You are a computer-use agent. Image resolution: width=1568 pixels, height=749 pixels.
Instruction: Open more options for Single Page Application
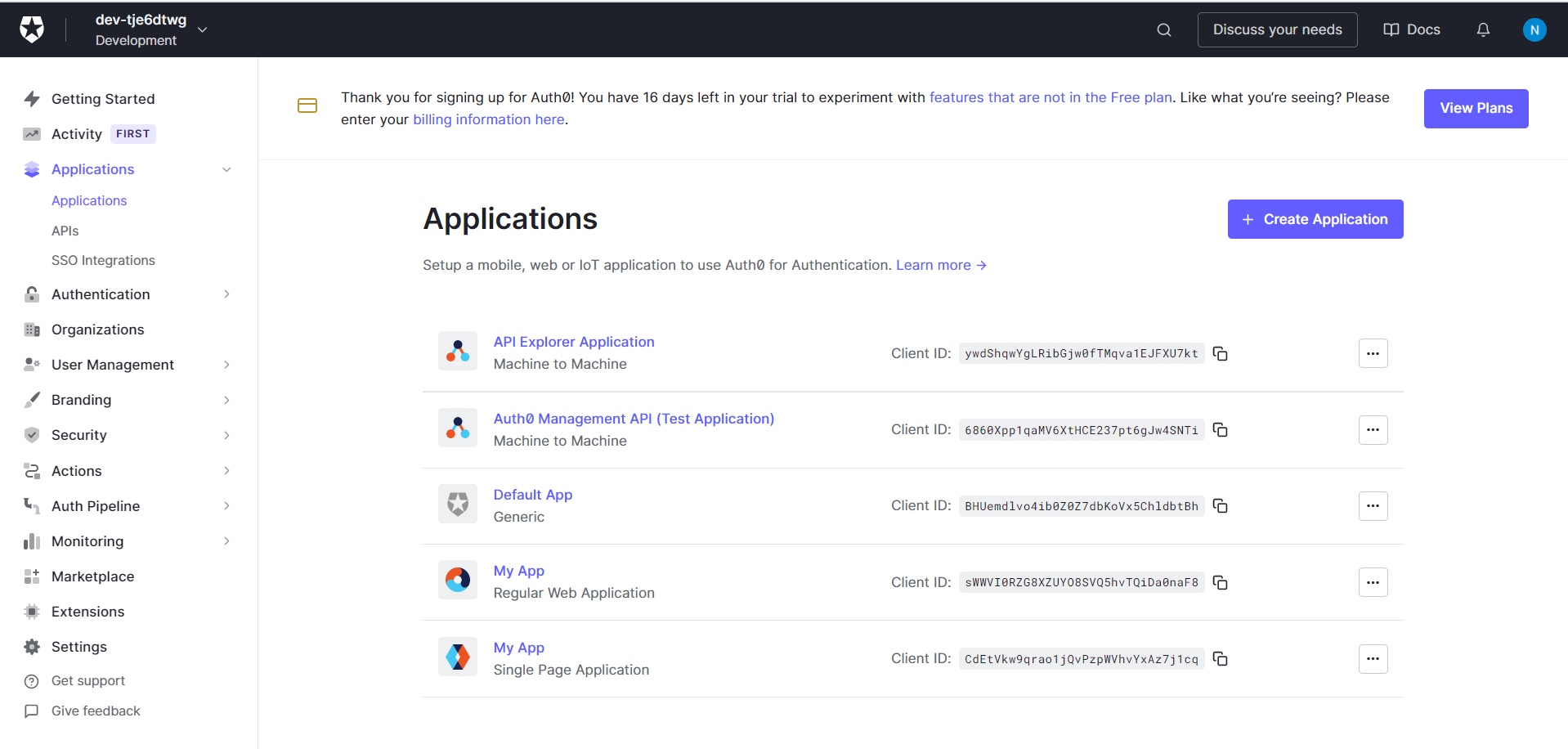[1373, 659]
